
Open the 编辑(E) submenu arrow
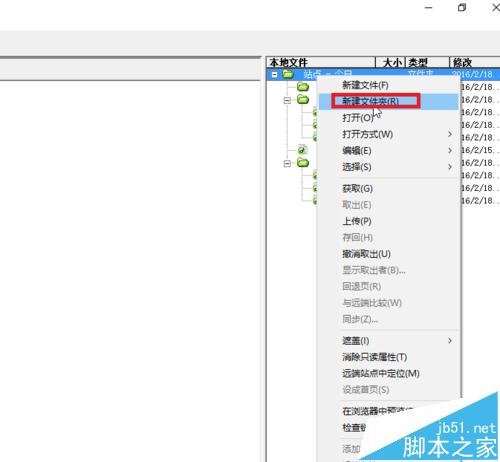450,151
